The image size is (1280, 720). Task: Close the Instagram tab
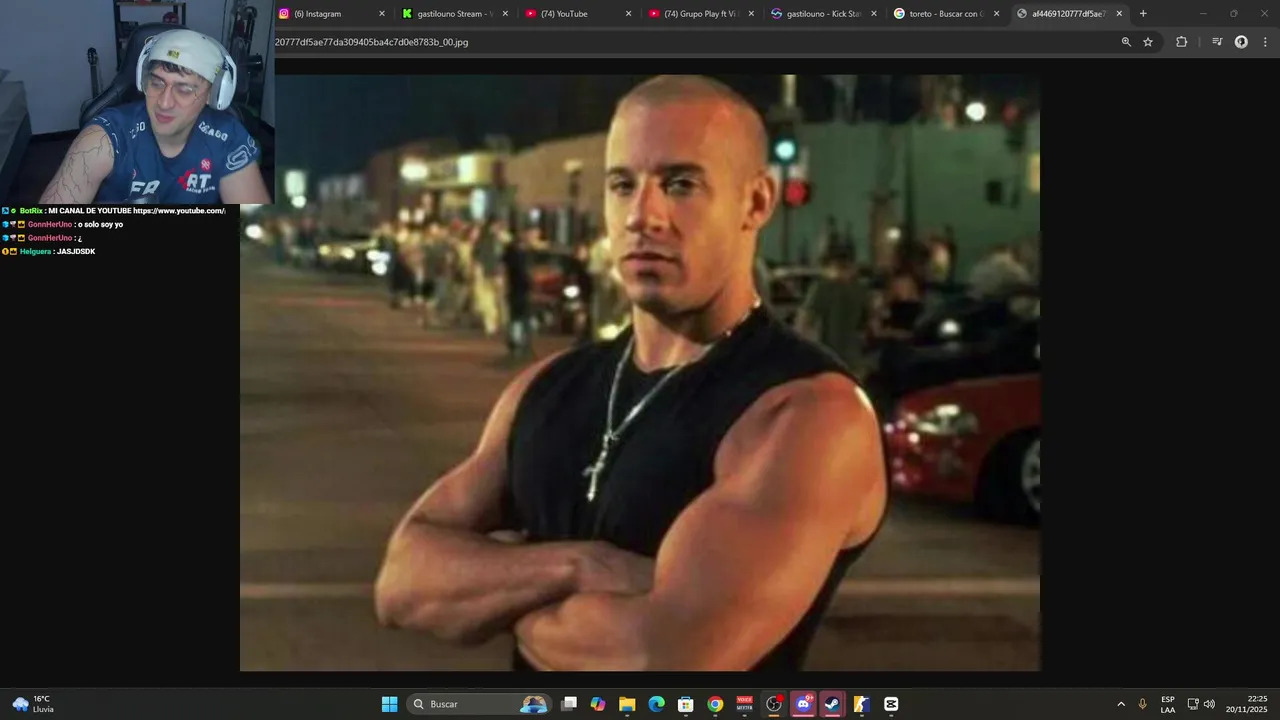[382, 14]
